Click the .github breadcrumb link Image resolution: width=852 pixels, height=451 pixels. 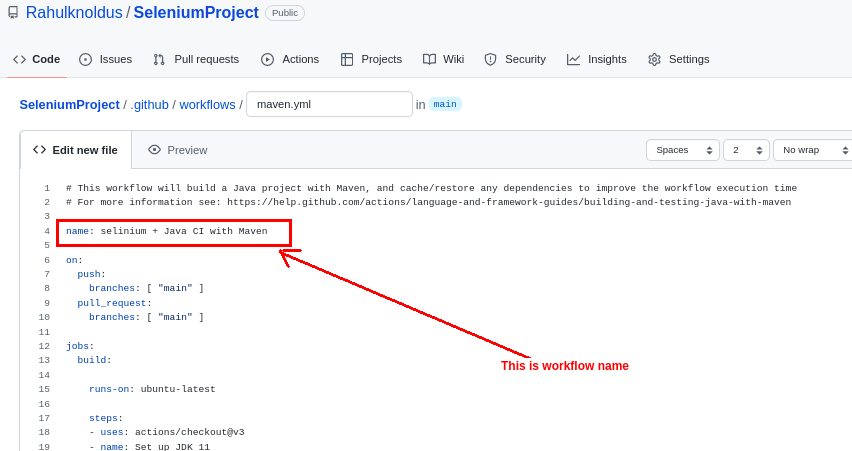(149, 104)
